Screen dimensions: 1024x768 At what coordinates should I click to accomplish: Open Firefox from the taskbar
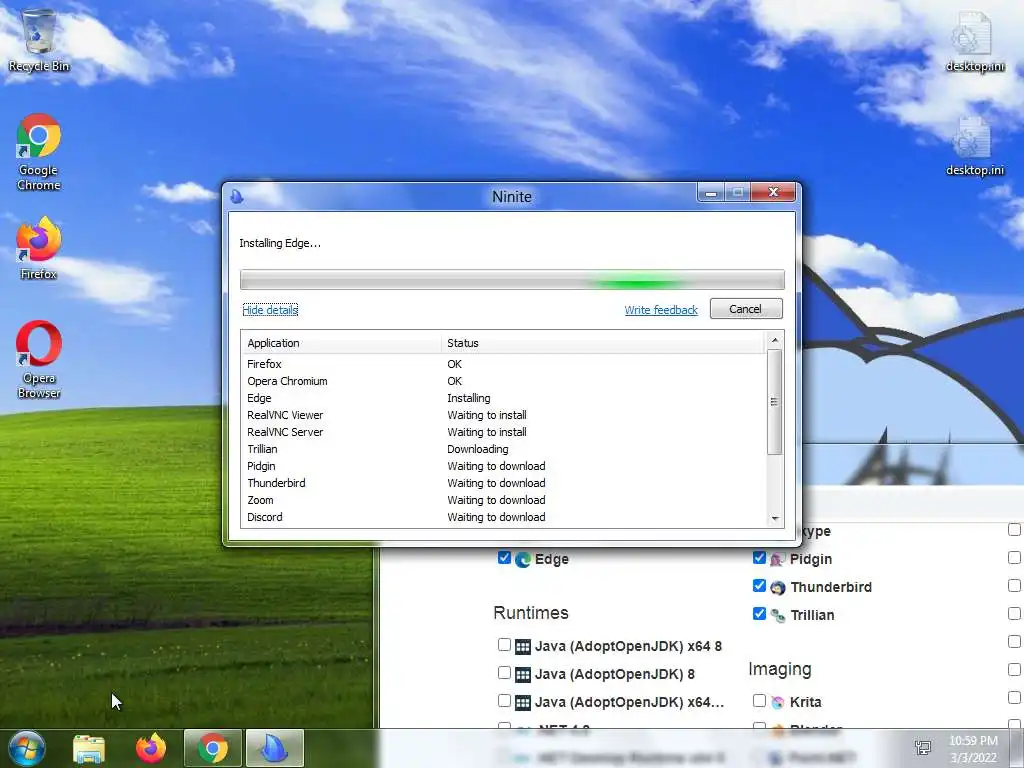151,748
